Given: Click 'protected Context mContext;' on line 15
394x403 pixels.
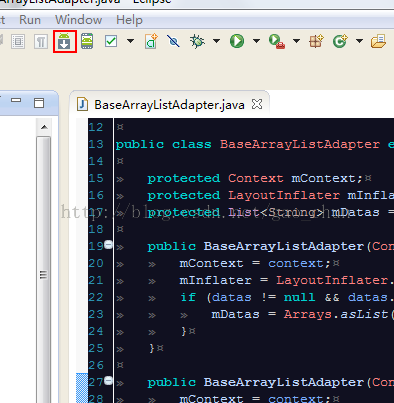Looking at the screenshot, I should coord(255,178).
